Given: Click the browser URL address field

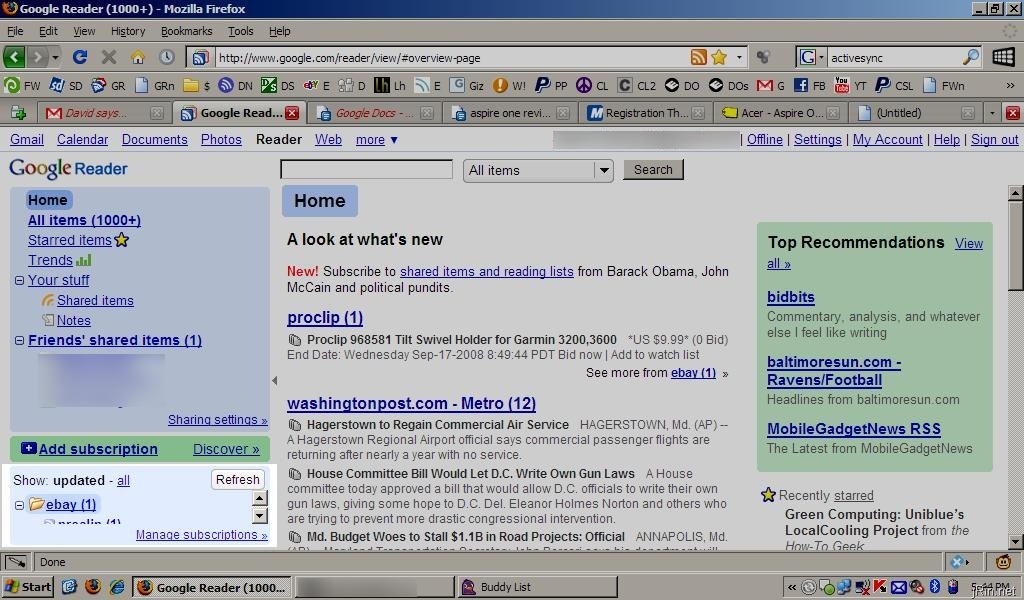Looking at the screenshot, I should (x=451, y=57).
